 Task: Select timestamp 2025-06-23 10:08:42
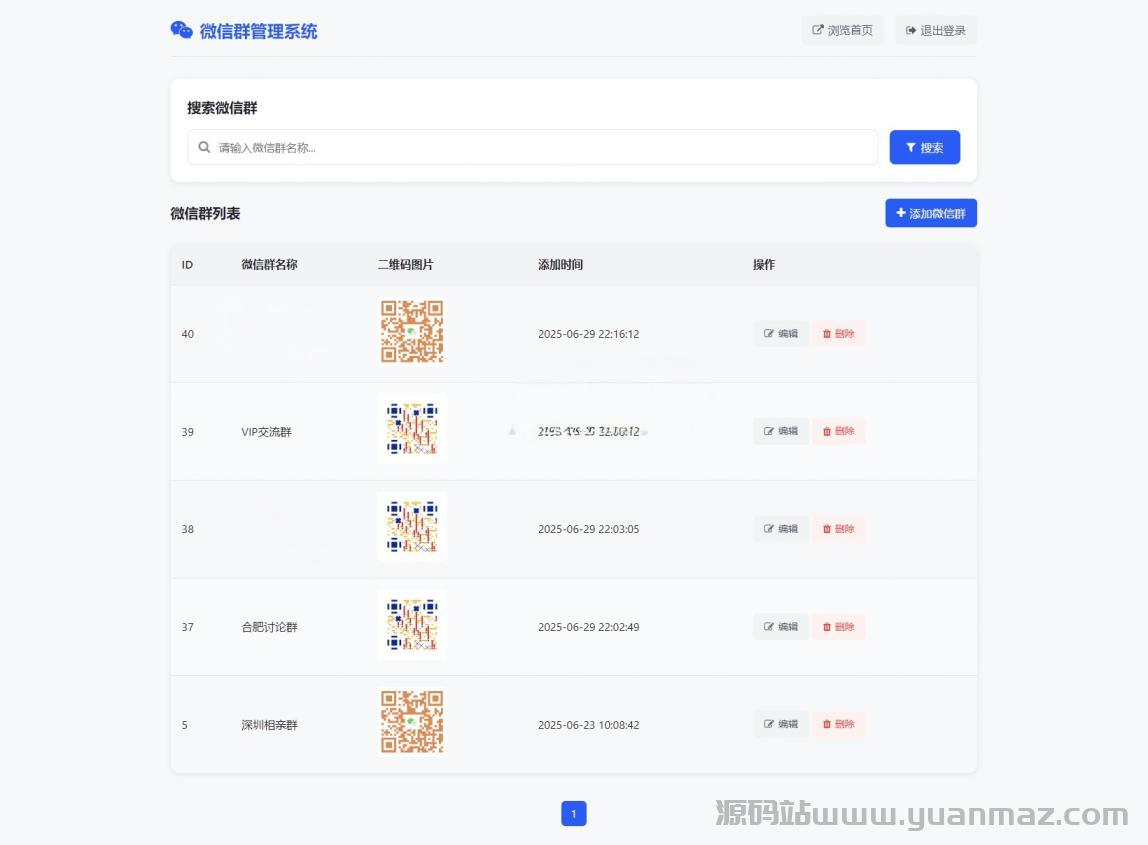click(x=589, y=725)
